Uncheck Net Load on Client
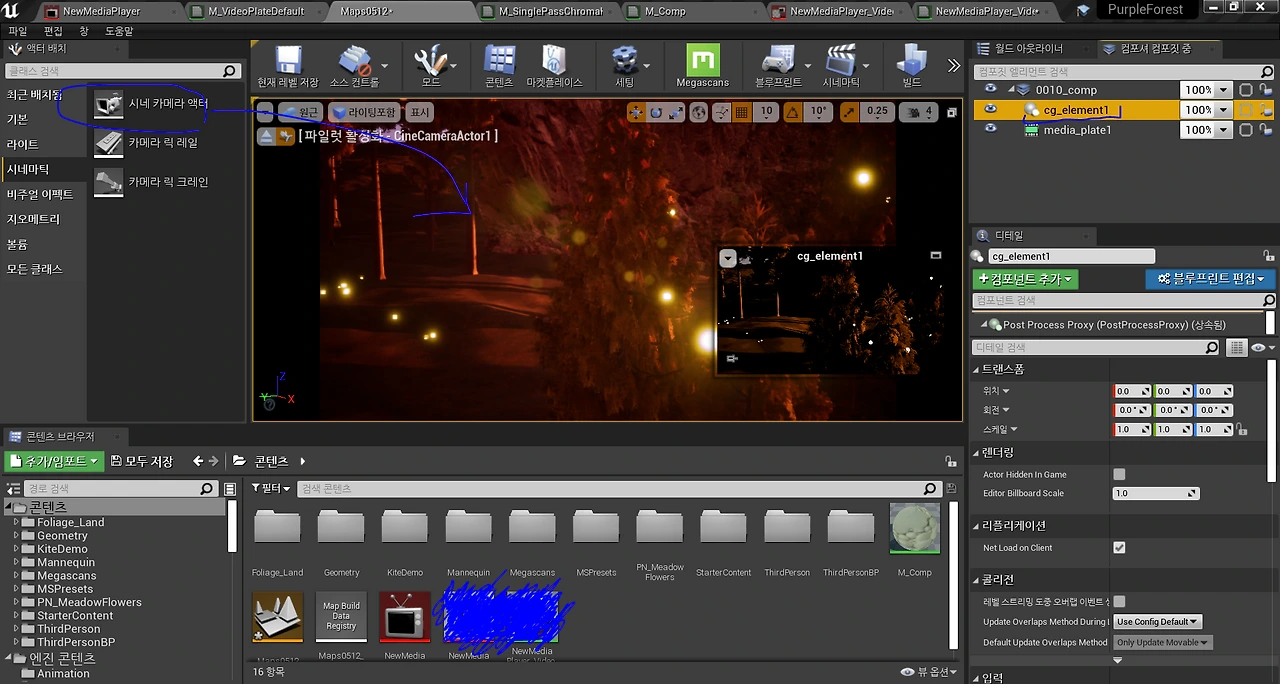The image size is (1280, 684). coord(1119,548)
